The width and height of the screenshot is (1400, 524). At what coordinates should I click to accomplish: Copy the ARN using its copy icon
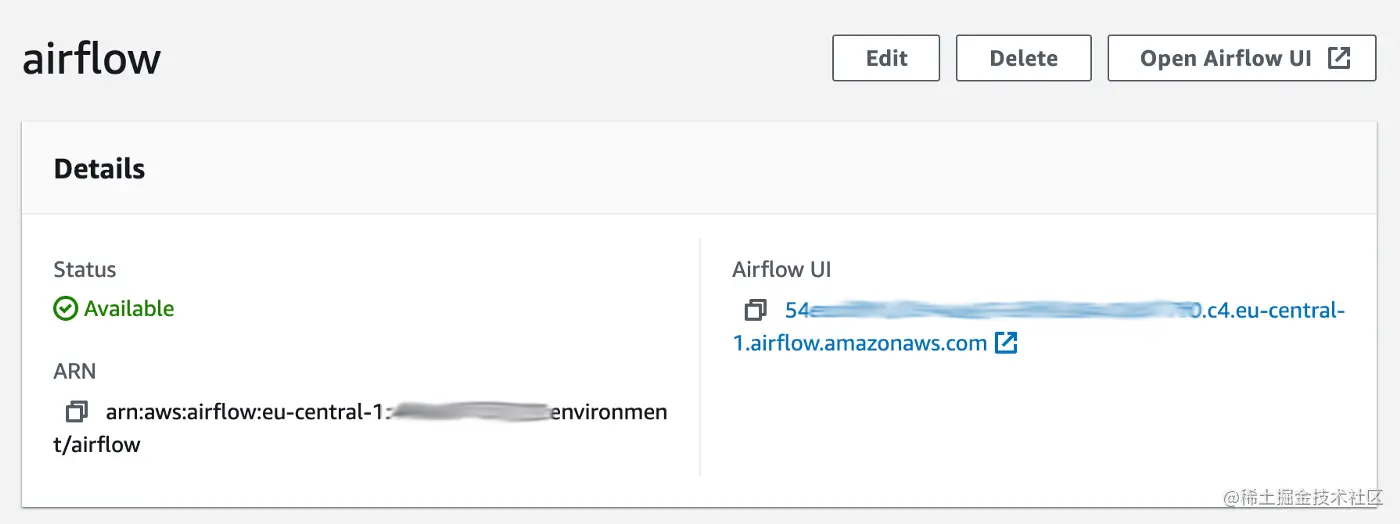point(77,412)
